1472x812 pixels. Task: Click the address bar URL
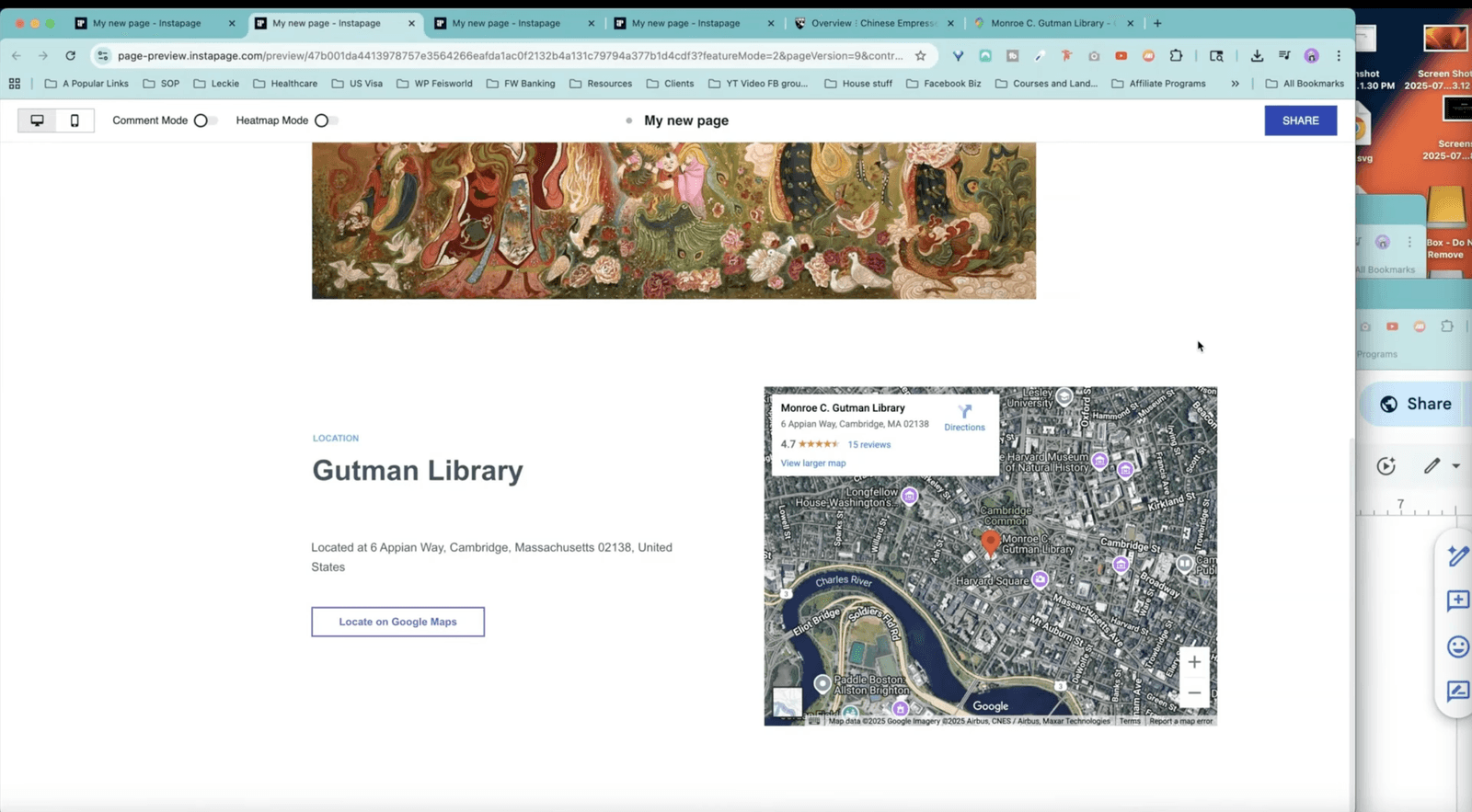(511, 55)
